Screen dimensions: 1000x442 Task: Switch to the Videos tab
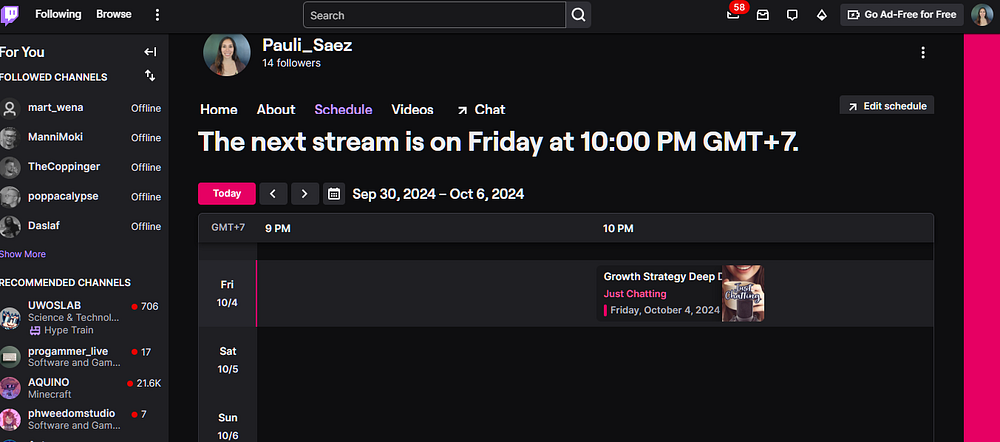point(413,110)
